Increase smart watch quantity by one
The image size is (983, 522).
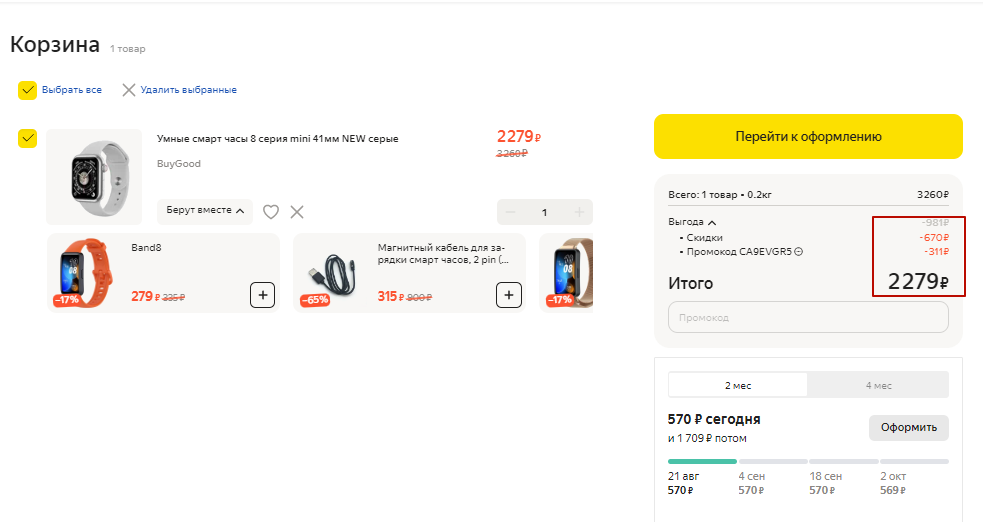[579, 212]
